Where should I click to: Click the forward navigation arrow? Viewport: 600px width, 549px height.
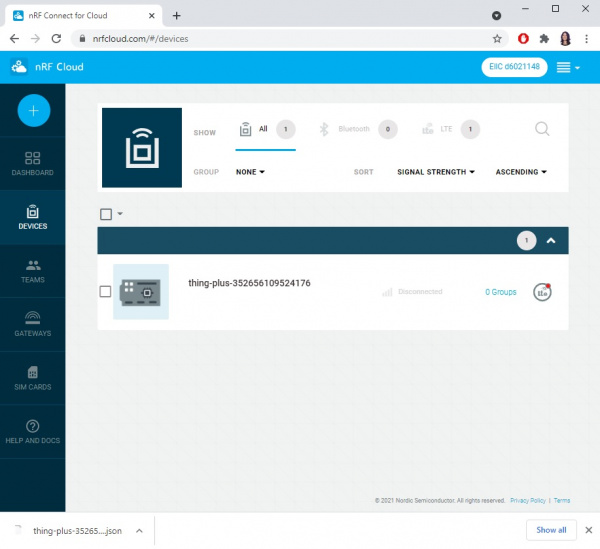(35, 39)
